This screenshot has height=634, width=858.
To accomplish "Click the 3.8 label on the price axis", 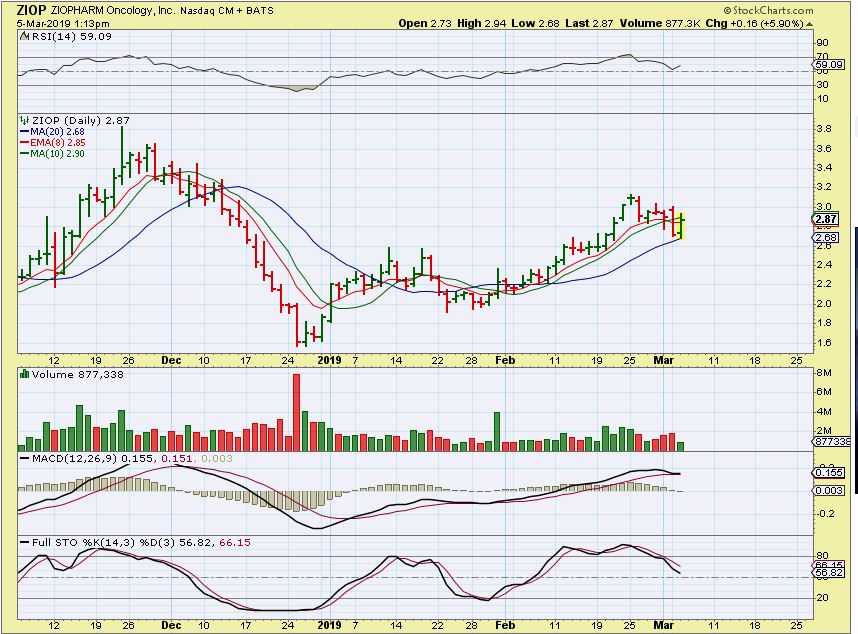I will click(x=824, y=129).
